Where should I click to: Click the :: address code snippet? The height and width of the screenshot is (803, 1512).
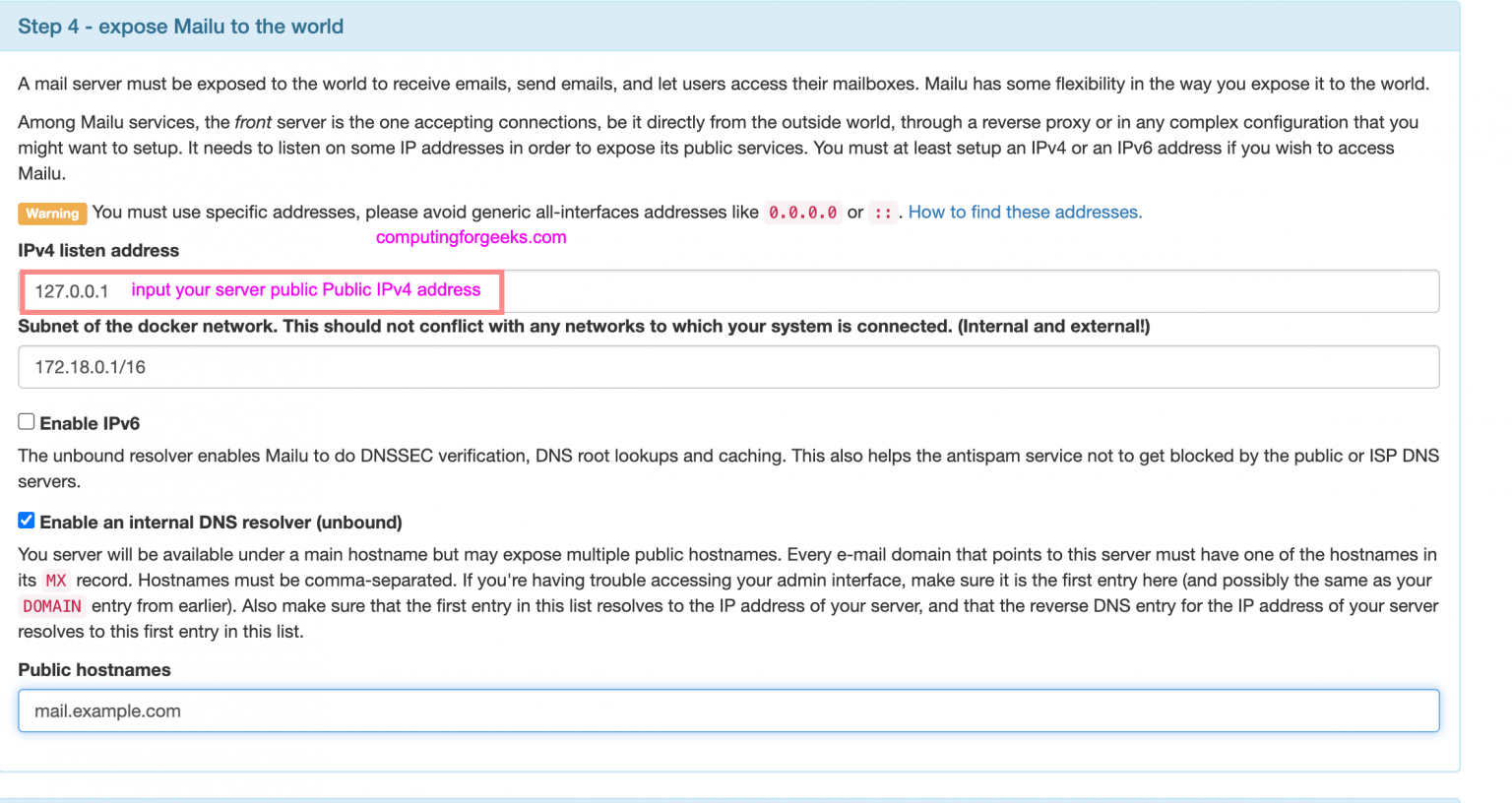pyautogui.click(x=883, y=213)
